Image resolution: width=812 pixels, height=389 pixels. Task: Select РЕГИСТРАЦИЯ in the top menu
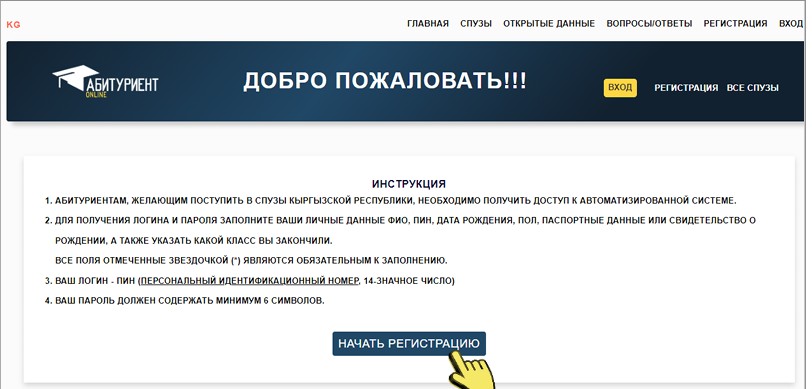pyautogui.click(x=735, y=23)
